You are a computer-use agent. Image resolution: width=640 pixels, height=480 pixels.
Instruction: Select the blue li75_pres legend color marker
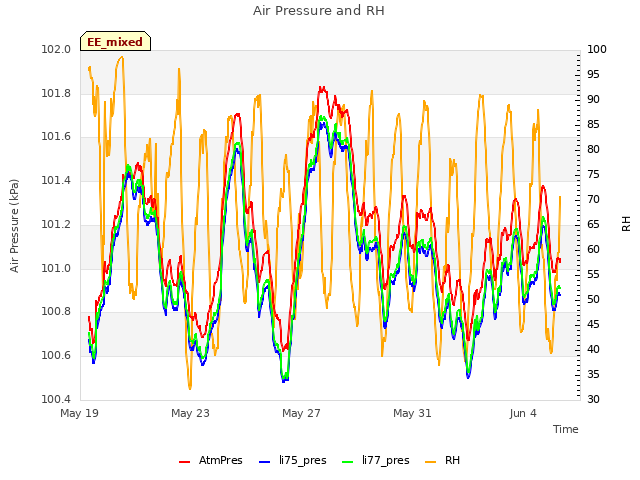[x=264, y=462]
